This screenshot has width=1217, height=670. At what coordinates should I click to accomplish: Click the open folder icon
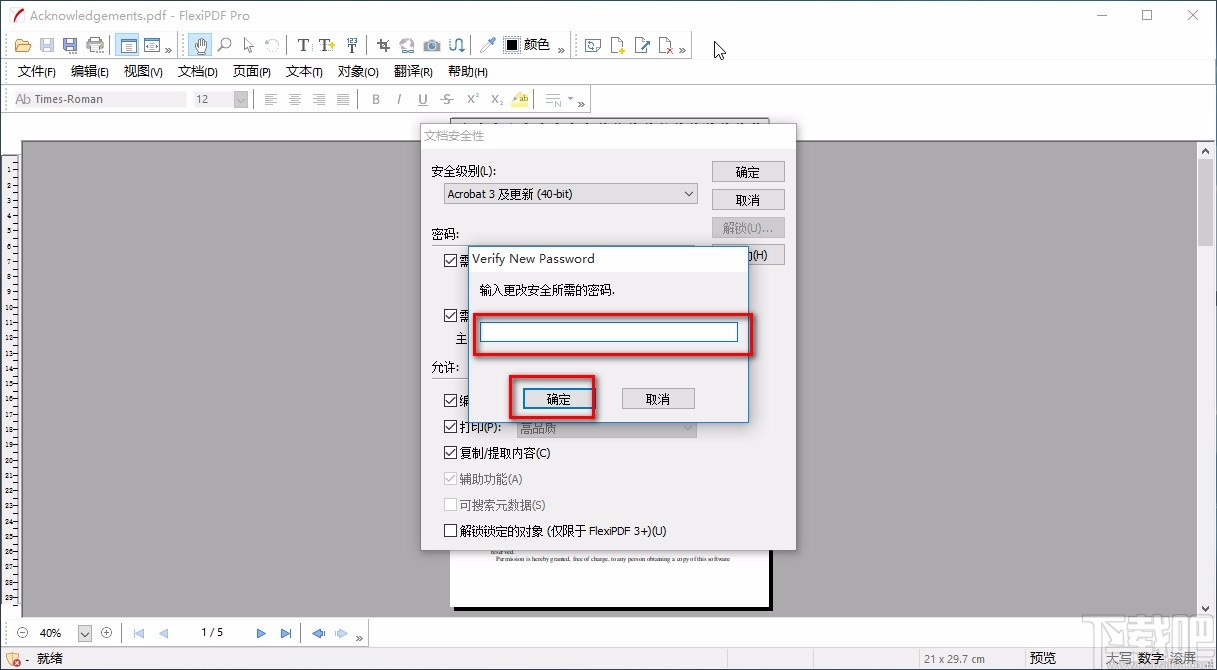coord(22,45)
